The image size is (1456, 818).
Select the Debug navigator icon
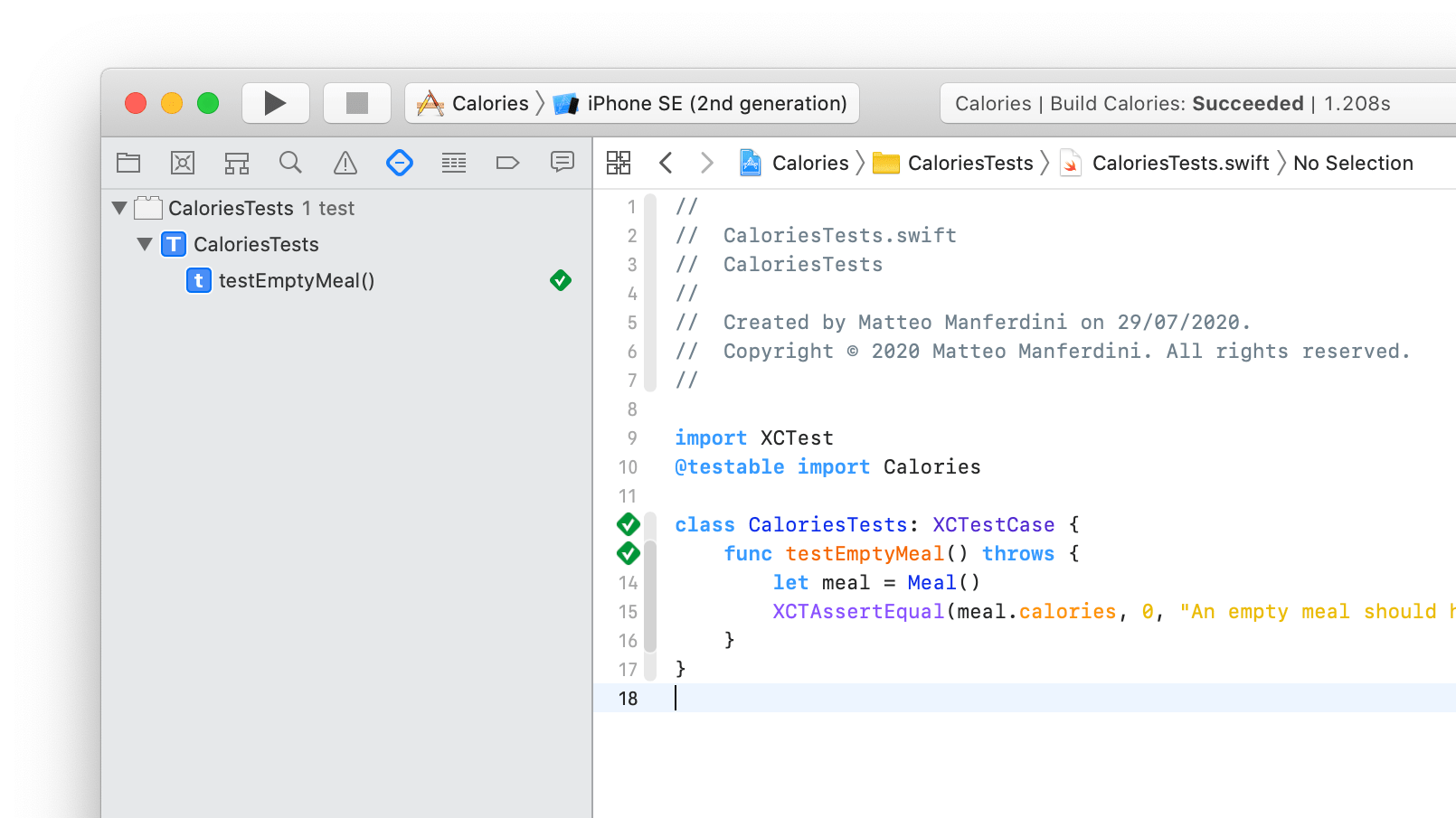tap(453, 163)
